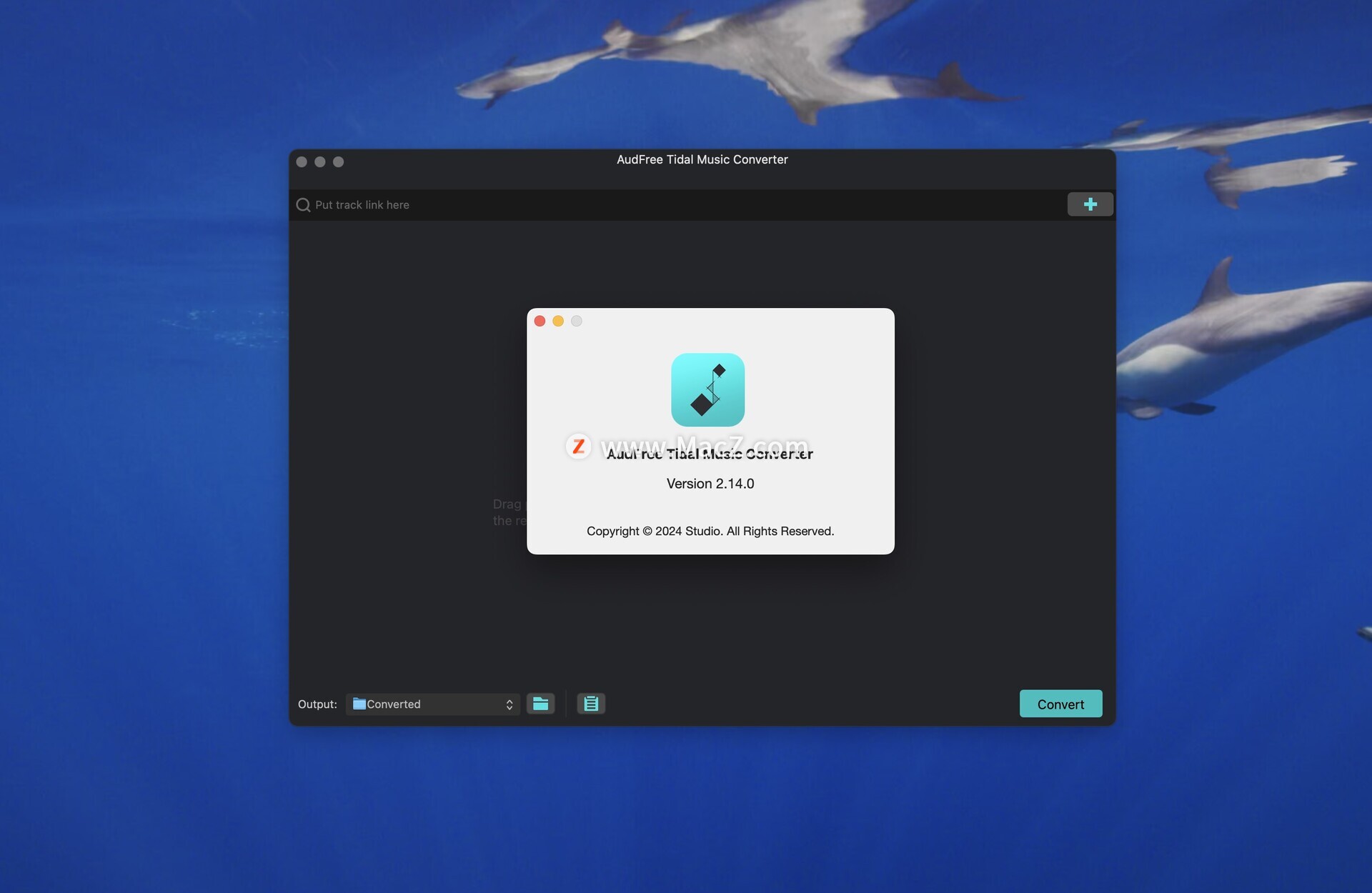The width and height of the screenshot is (1372, 893).
Task: Click the main window's gray close button
Action: [302, 162]
